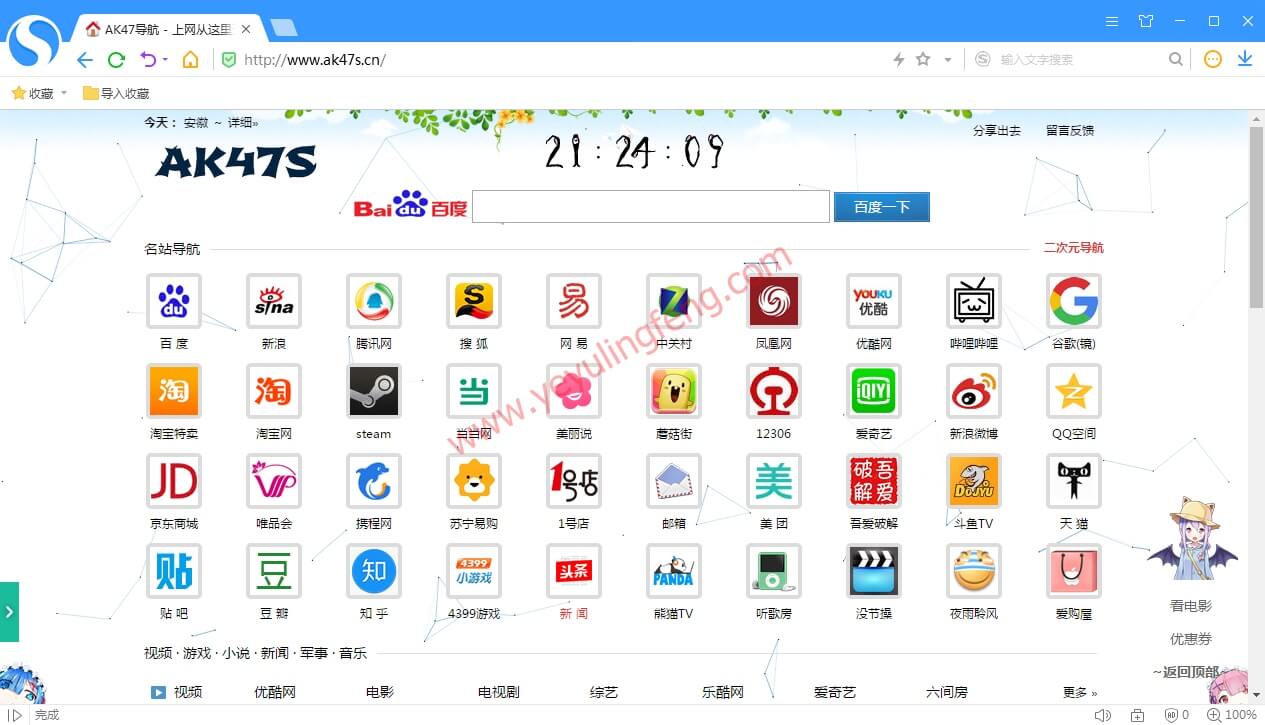Open the 熊猫TV Panda icon
The image size is (1265, 725).
(x=674, y=571)
